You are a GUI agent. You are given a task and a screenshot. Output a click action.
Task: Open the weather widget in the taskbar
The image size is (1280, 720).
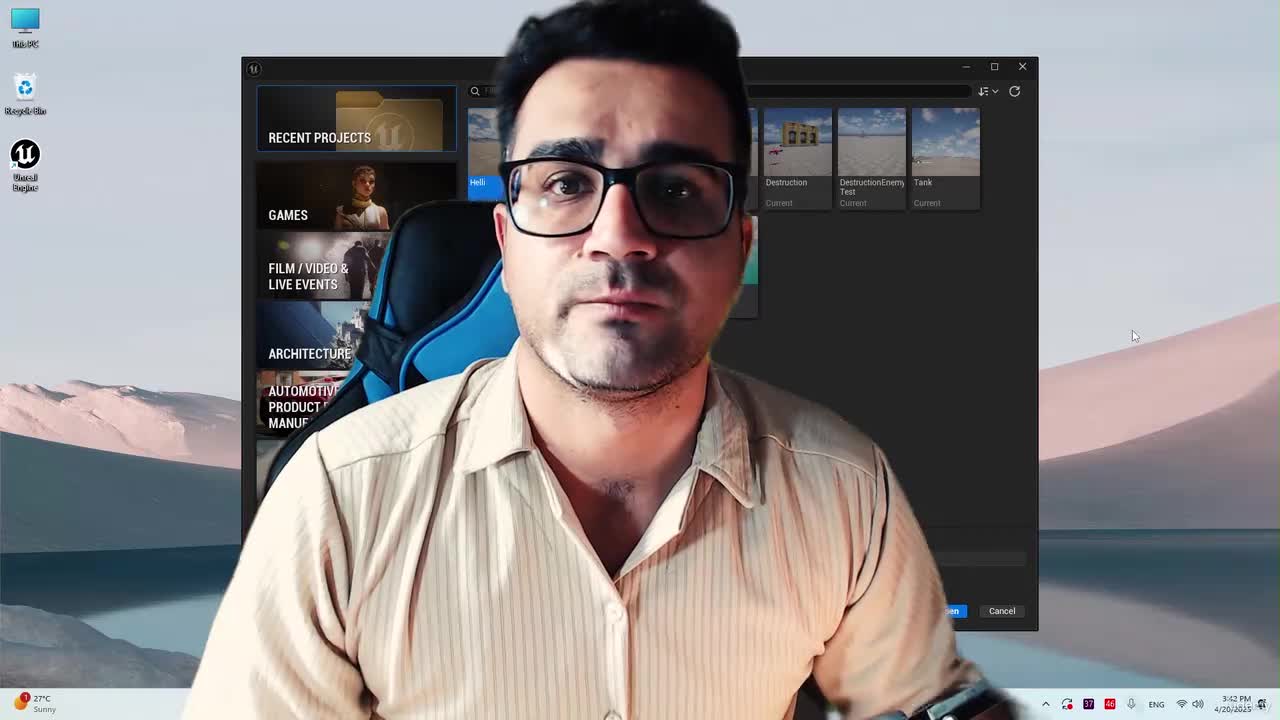click(36, 703)
